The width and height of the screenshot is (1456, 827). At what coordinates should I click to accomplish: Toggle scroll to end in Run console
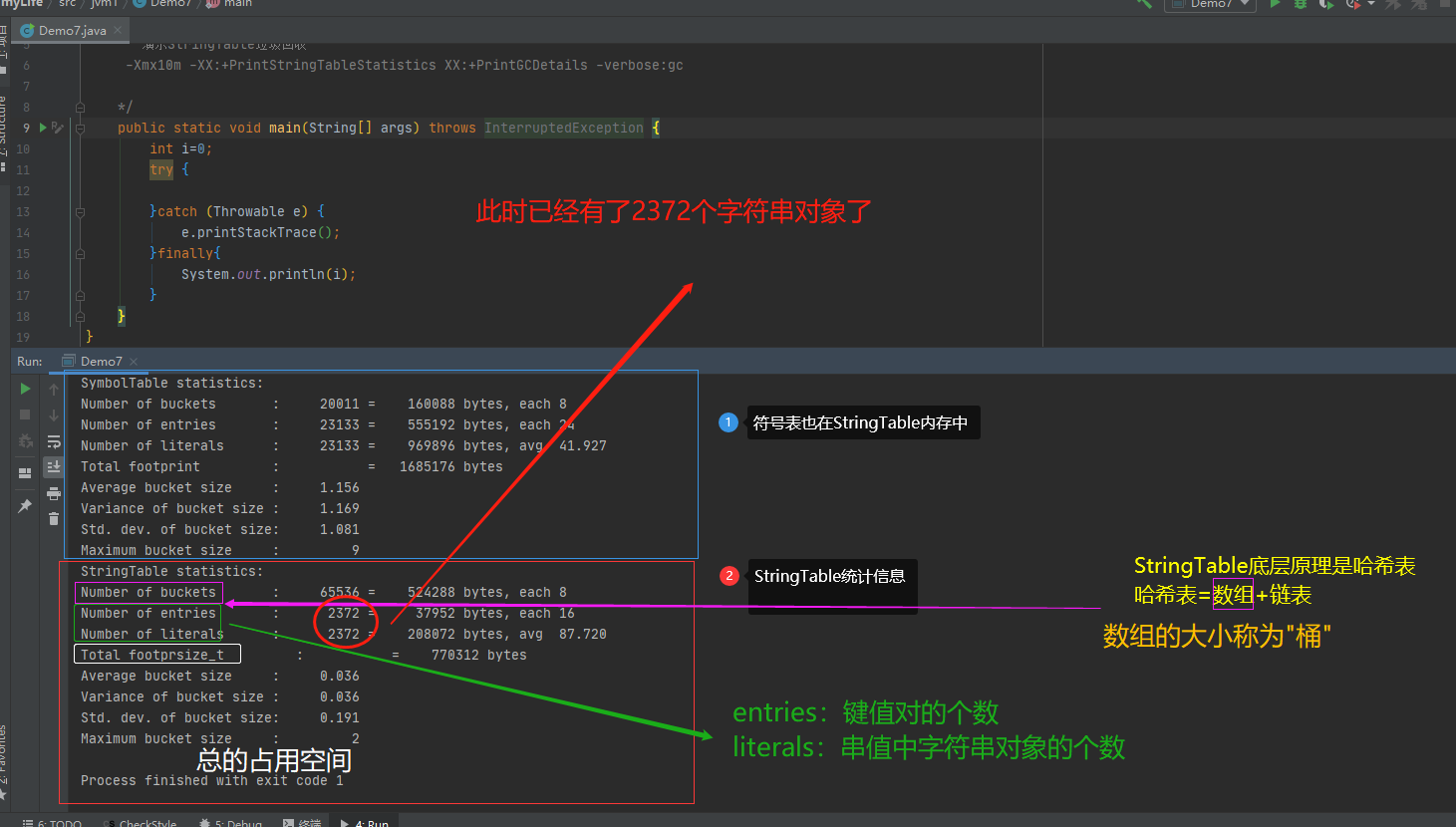(x=54, y=466)
